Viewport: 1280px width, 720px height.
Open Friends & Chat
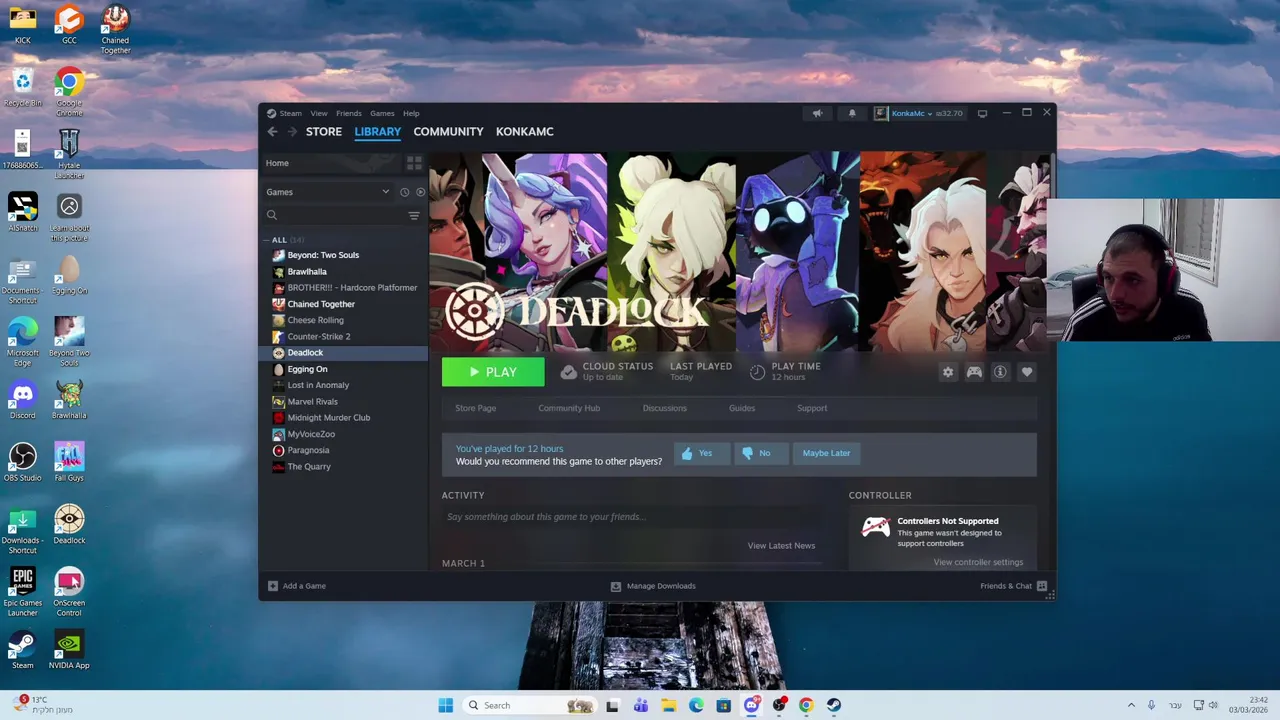1013,586
